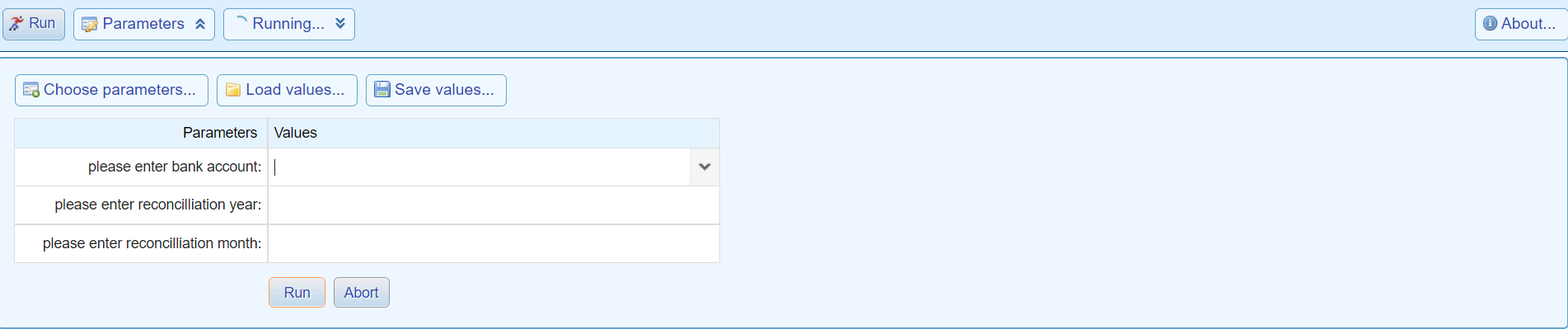Click the Choose parameters table icon

click(x=31, y=90)
